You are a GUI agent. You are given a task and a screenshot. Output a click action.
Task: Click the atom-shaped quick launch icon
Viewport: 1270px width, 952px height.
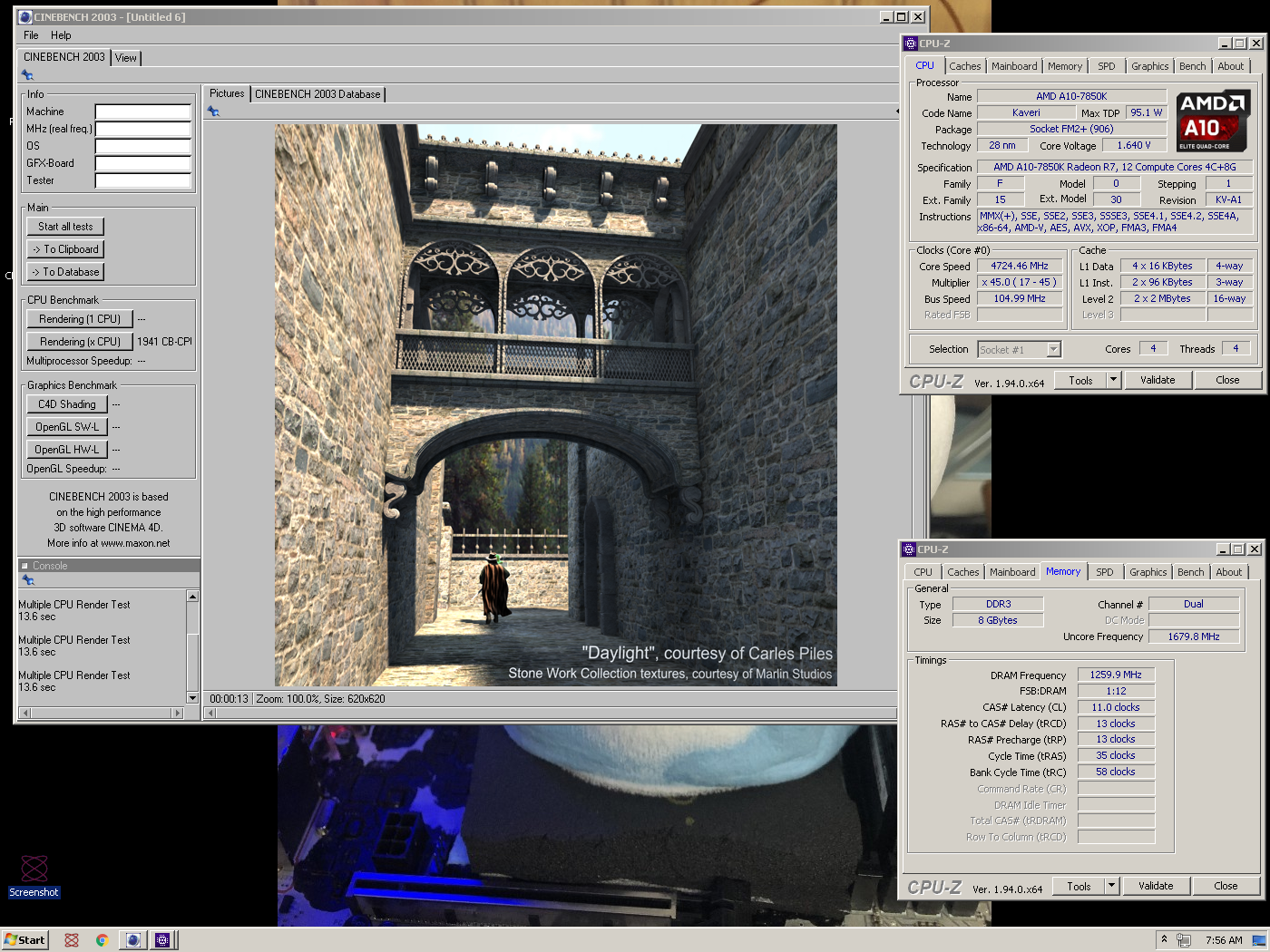point(72,940)
